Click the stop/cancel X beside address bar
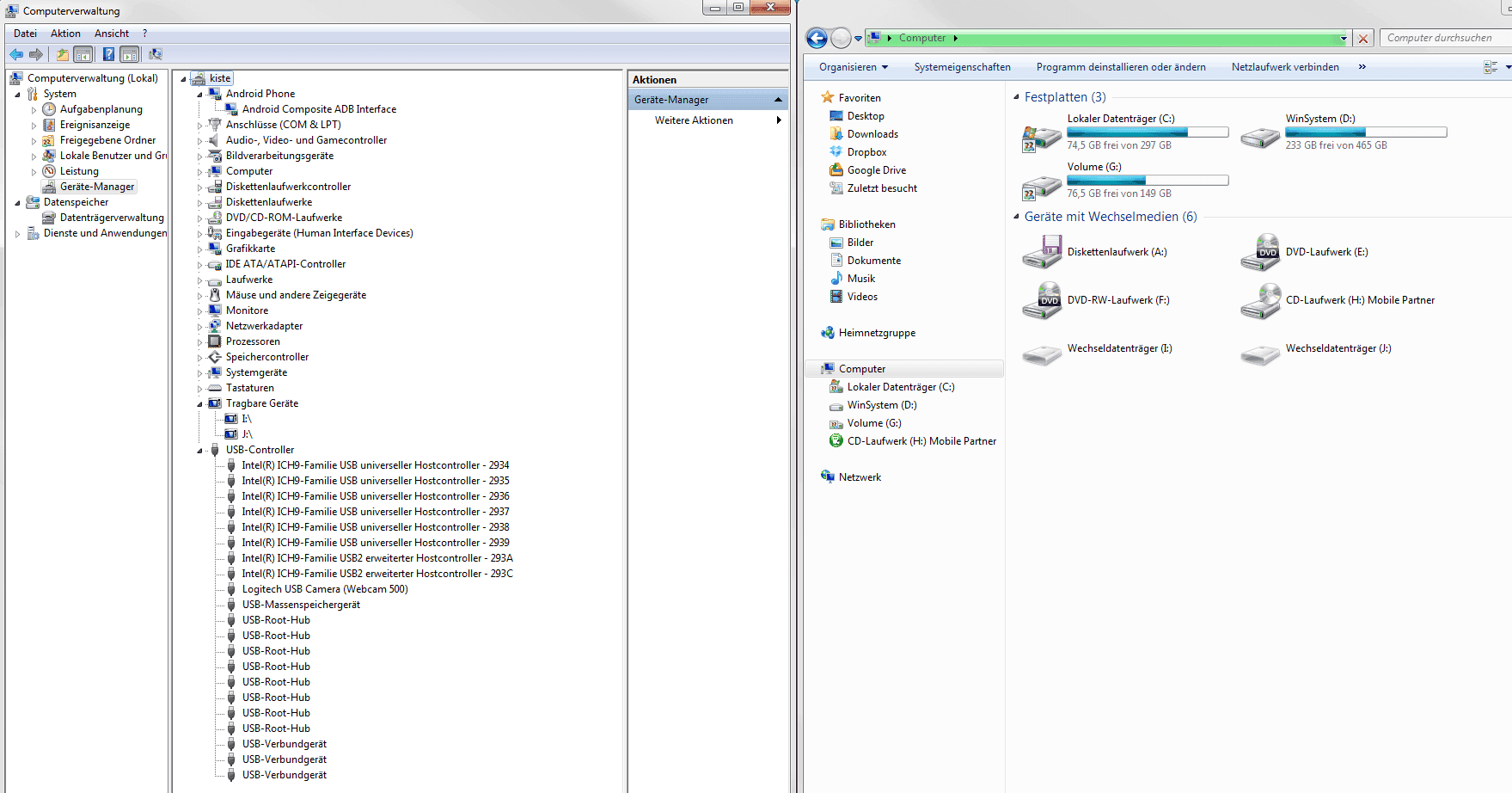Screen dimensions: 1512x793 (x=1363, y=38)
